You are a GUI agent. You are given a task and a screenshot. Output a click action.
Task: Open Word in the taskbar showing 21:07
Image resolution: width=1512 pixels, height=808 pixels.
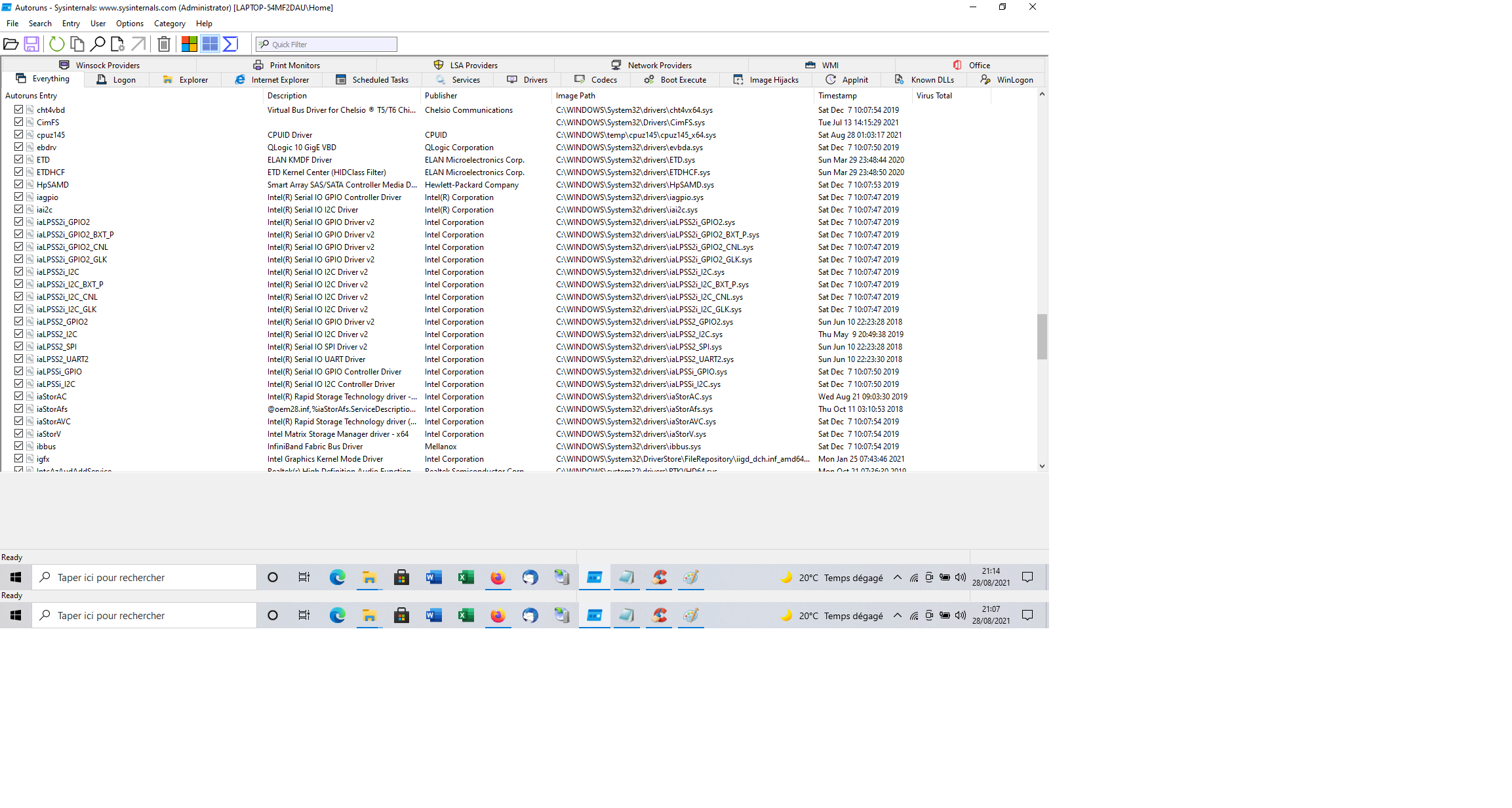tap(433, 615)
